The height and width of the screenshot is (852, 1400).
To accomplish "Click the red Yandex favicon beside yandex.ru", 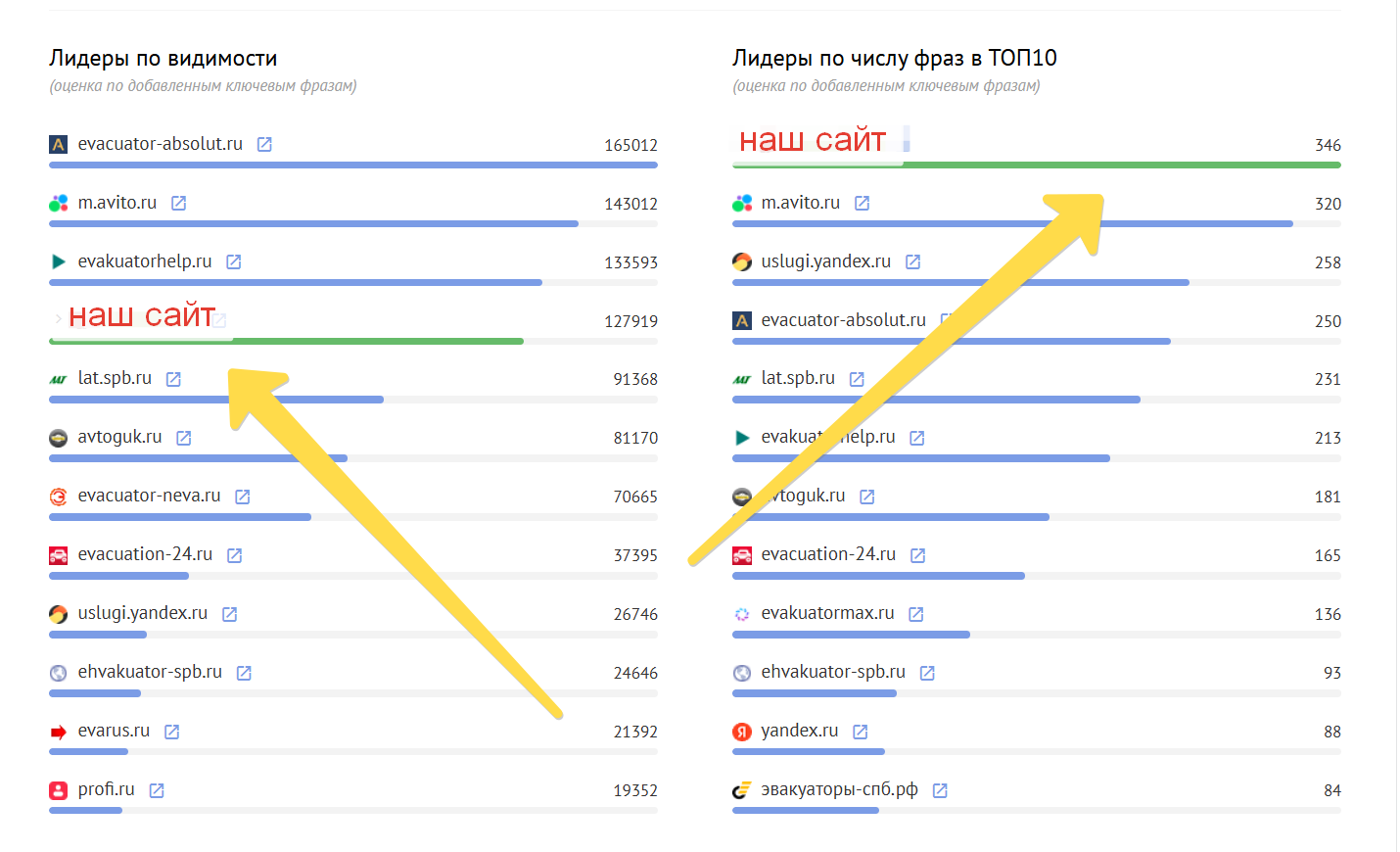I will [742, 732].
